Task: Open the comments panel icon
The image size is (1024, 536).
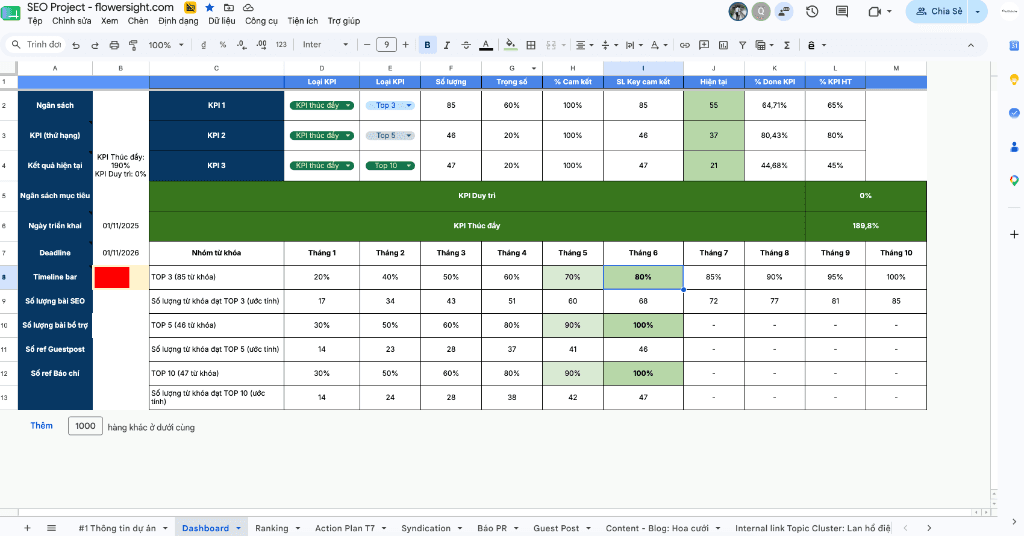Action: pos(842,11)
